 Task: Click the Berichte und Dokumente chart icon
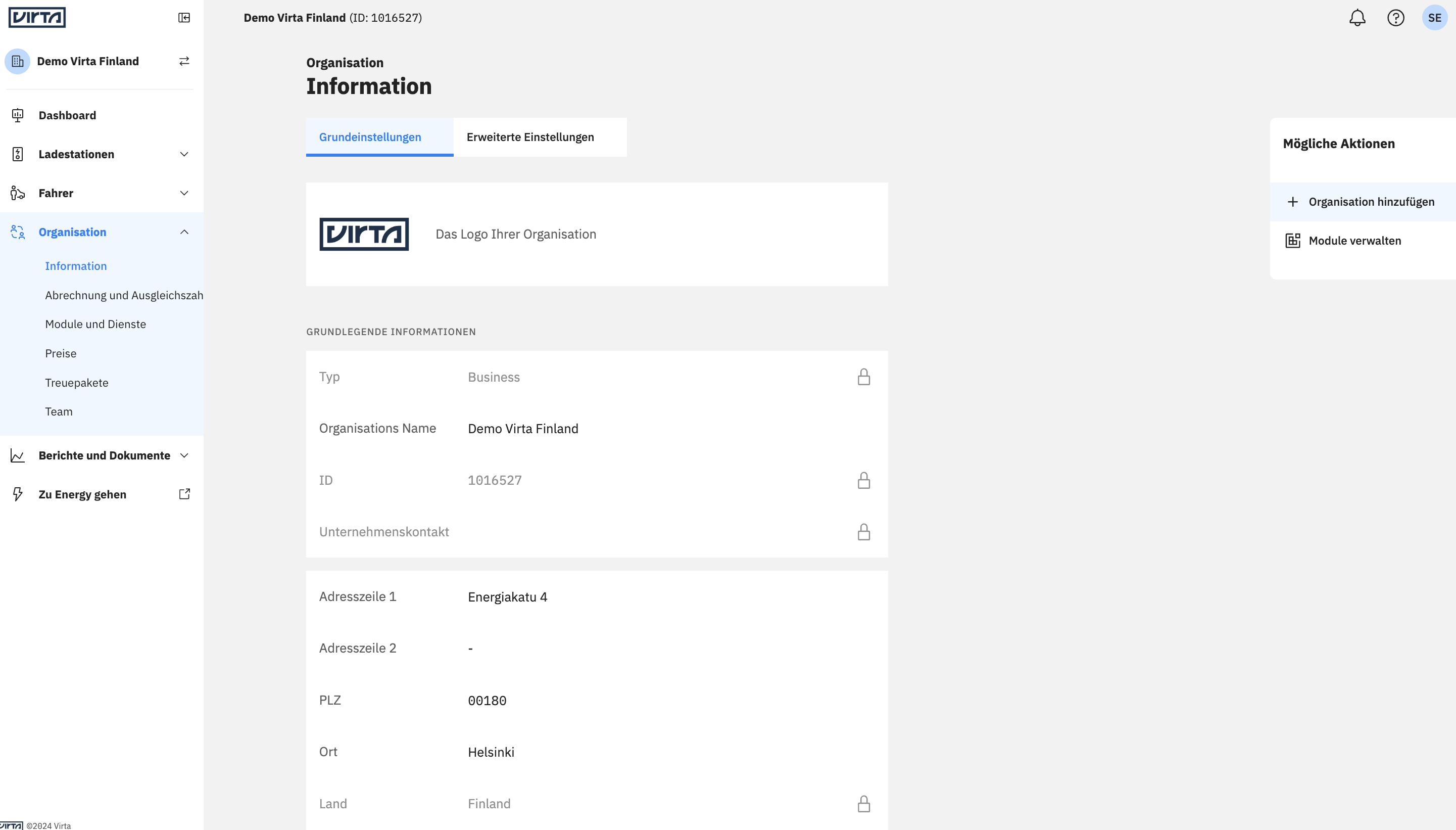pos(18,455)
